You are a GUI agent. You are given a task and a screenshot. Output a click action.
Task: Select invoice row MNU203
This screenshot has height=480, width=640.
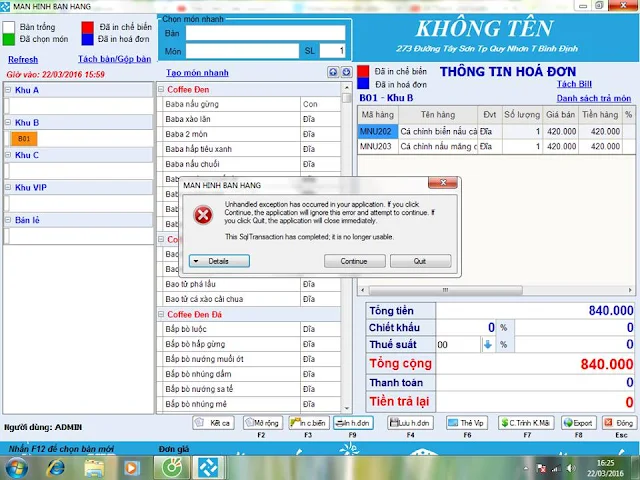click(x=496, y=147)
